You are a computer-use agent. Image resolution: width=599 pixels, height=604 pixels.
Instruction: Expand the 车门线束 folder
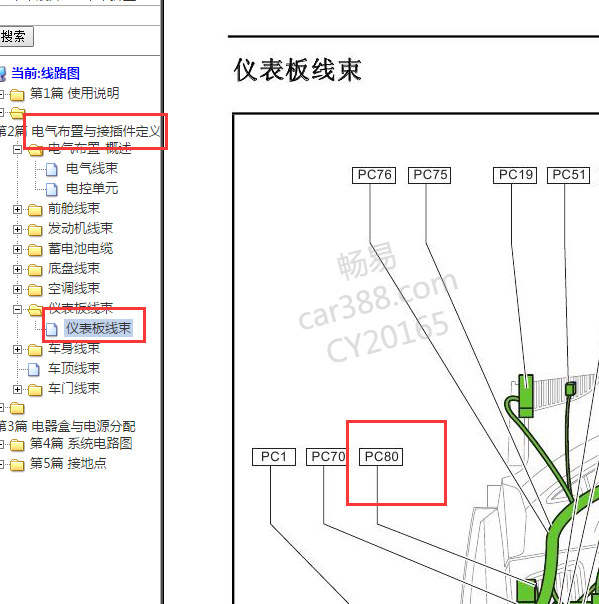[x=17, y=389]
